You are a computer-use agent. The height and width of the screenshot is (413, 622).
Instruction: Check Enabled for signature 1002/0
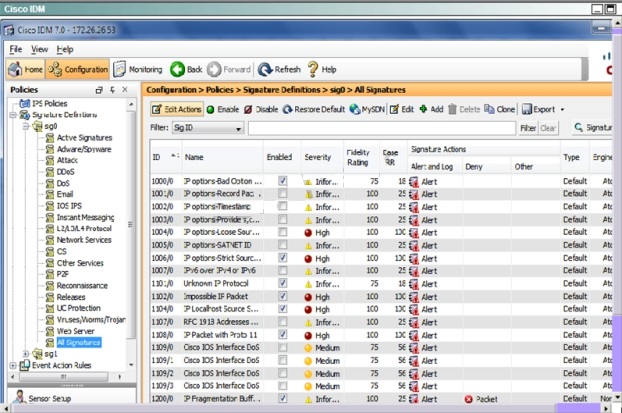(x=282, y=206)
